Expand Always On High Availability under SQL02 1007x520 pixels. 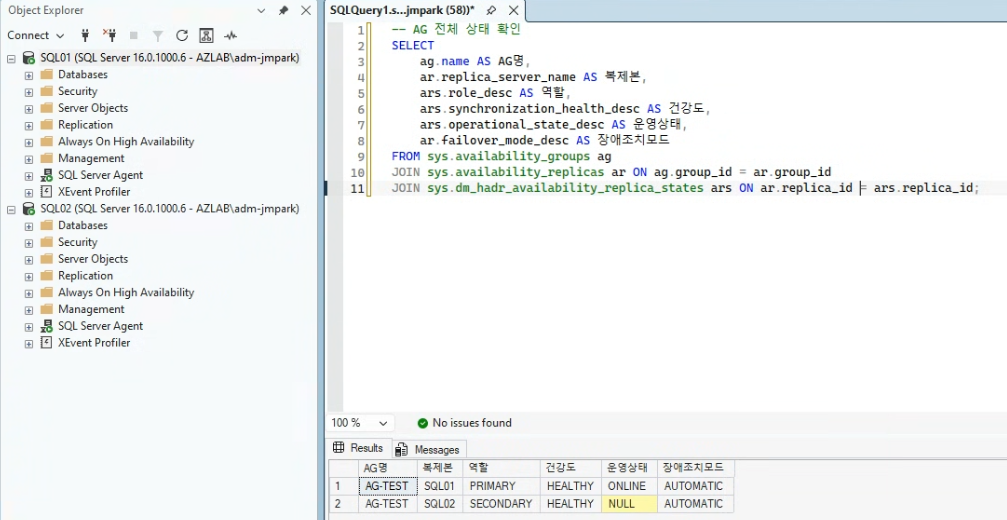coord(29,293)
